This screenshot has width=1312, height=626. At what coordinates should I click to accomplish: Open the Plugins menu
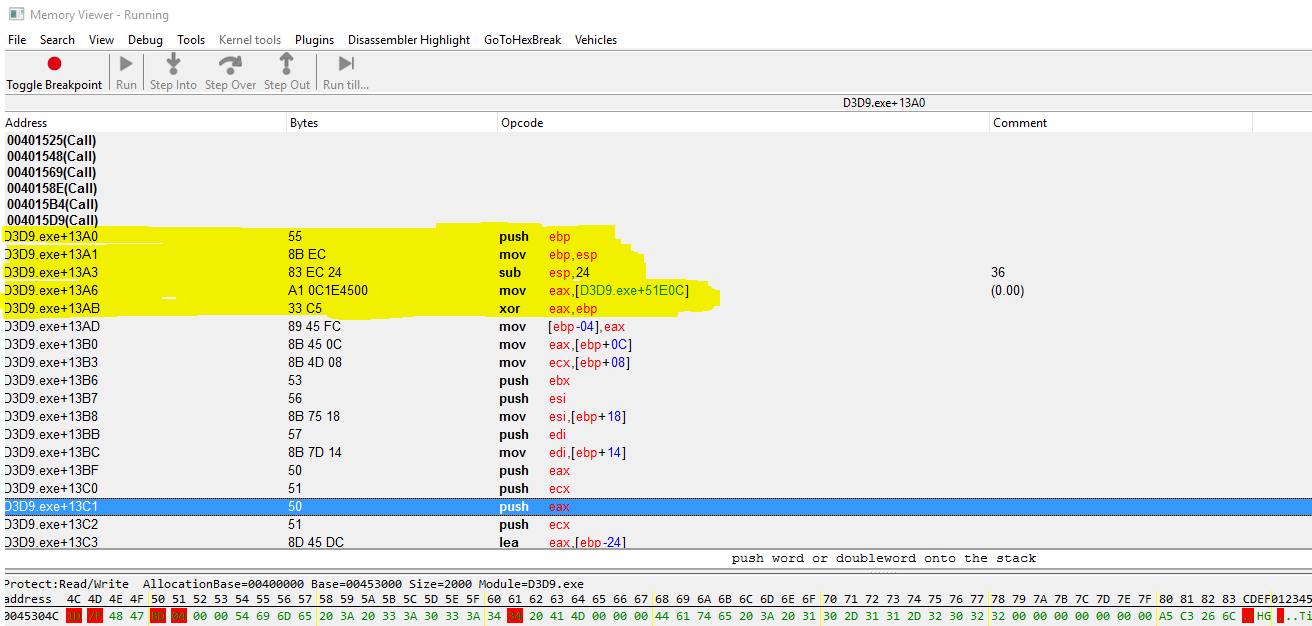click(x=314, y=40)
